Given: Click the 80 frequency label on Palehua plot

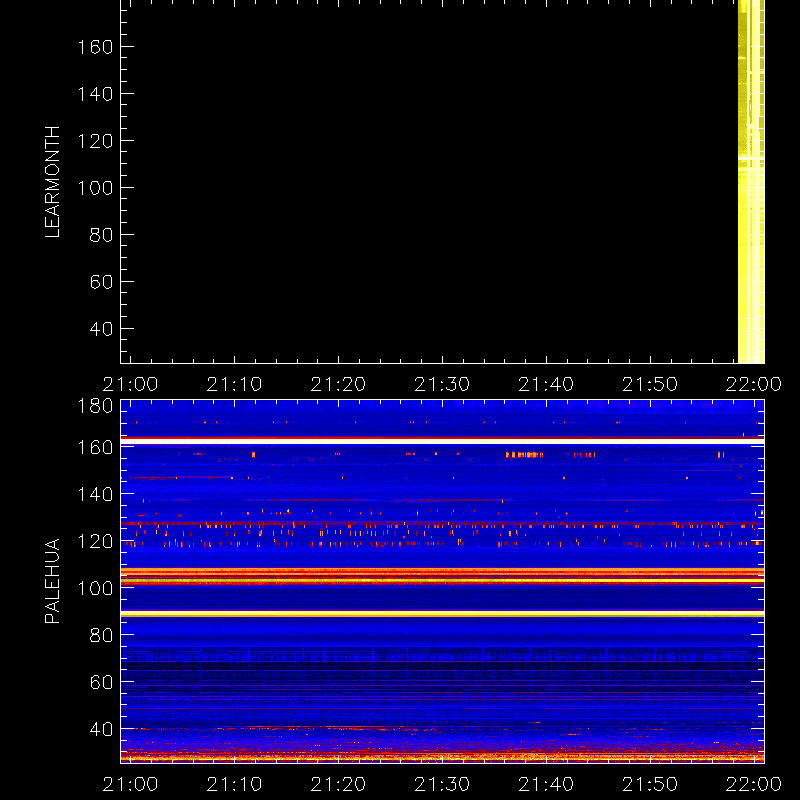Looking at the screenshot, I should pos(101,635).
